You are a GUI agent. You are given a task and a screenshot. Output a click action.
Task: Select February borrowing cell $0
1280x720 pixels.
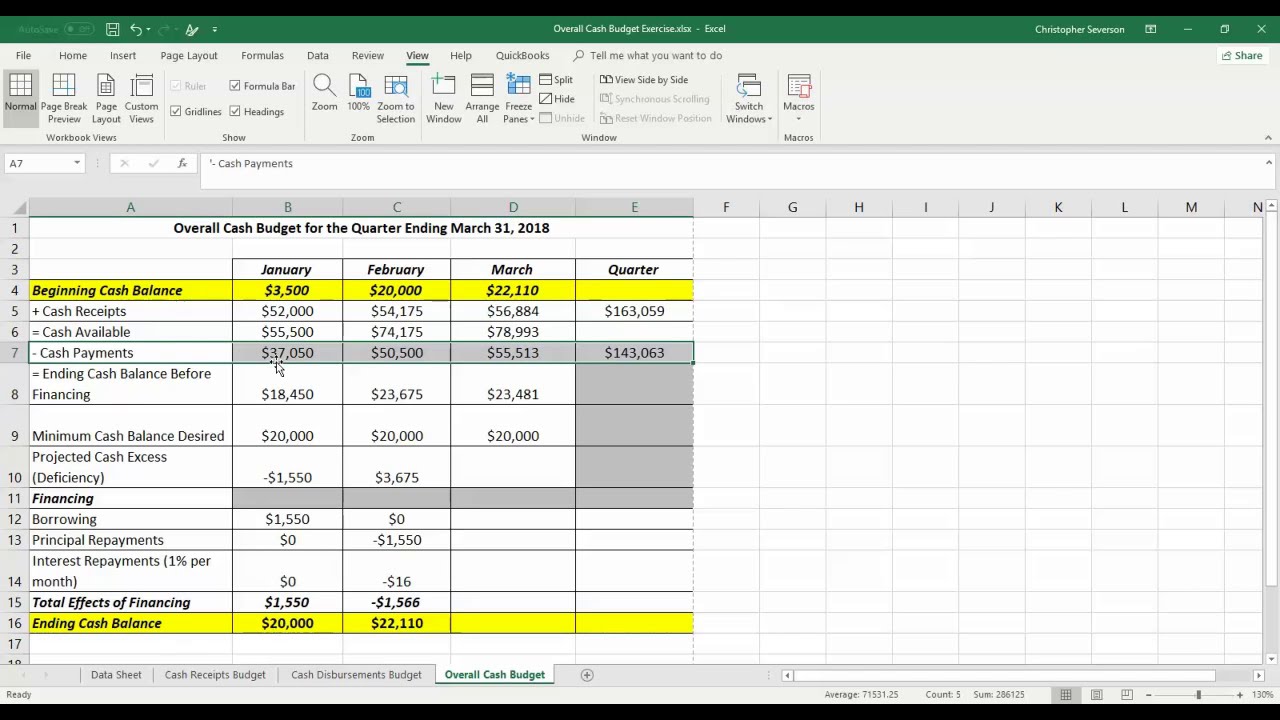point(396,519)
